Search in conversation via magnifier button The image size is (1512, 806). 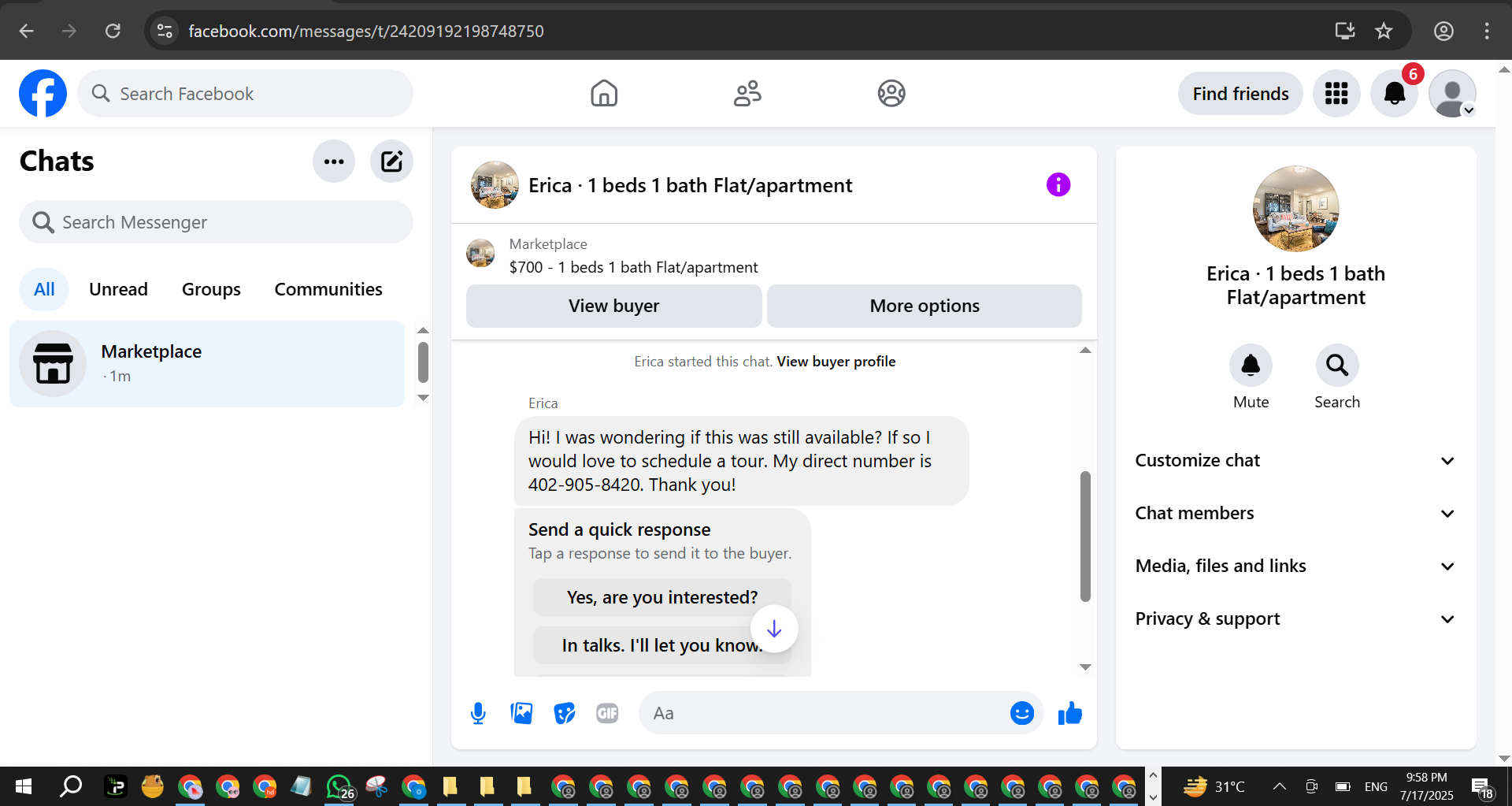pyautogui.click(x=1337, y=366)
